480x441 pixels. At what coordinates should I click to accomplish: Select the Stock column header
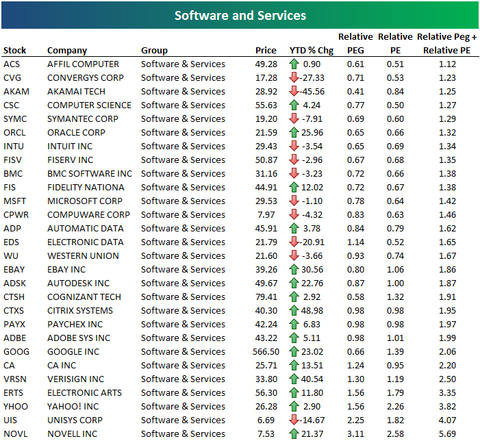(x=15, y=50)
